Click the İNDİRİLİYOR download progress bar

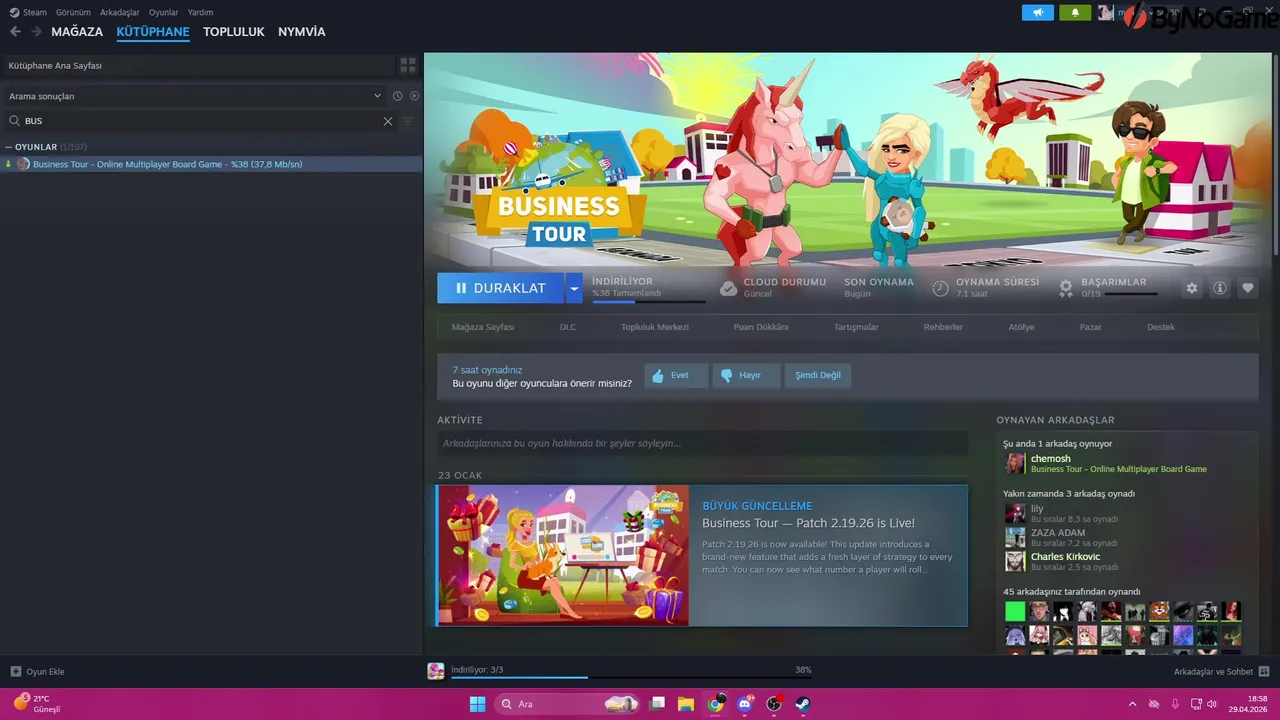648,301
